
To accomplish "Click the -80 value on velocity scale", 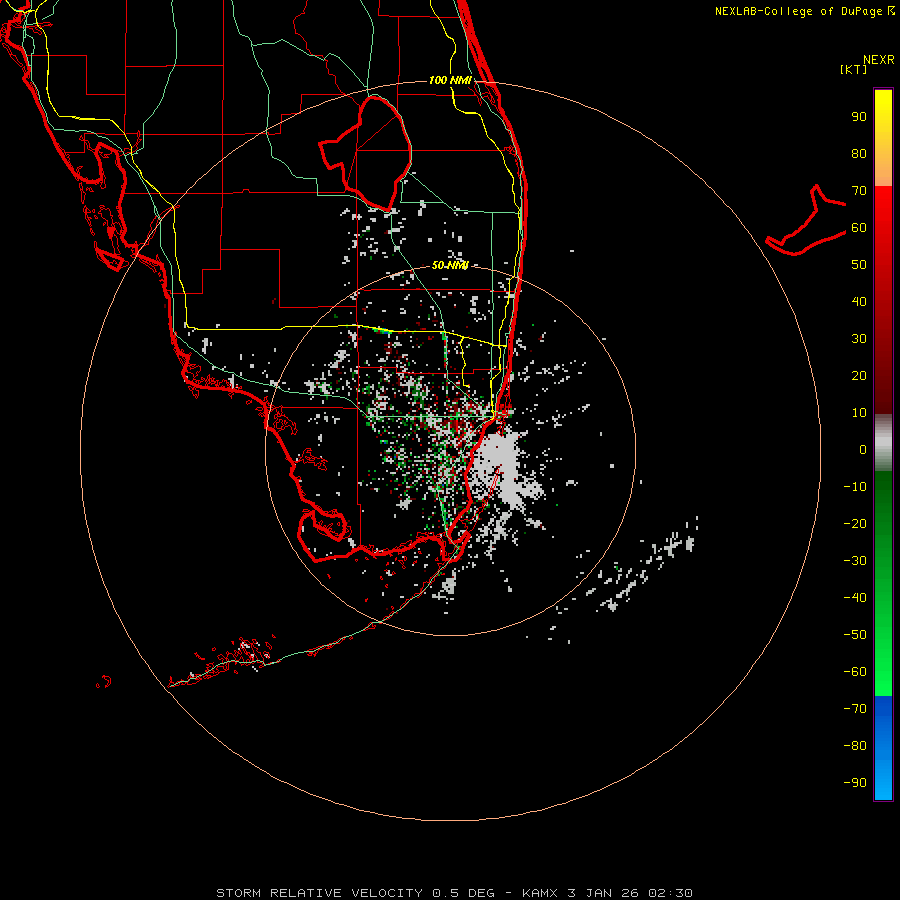I will (855, 746).
